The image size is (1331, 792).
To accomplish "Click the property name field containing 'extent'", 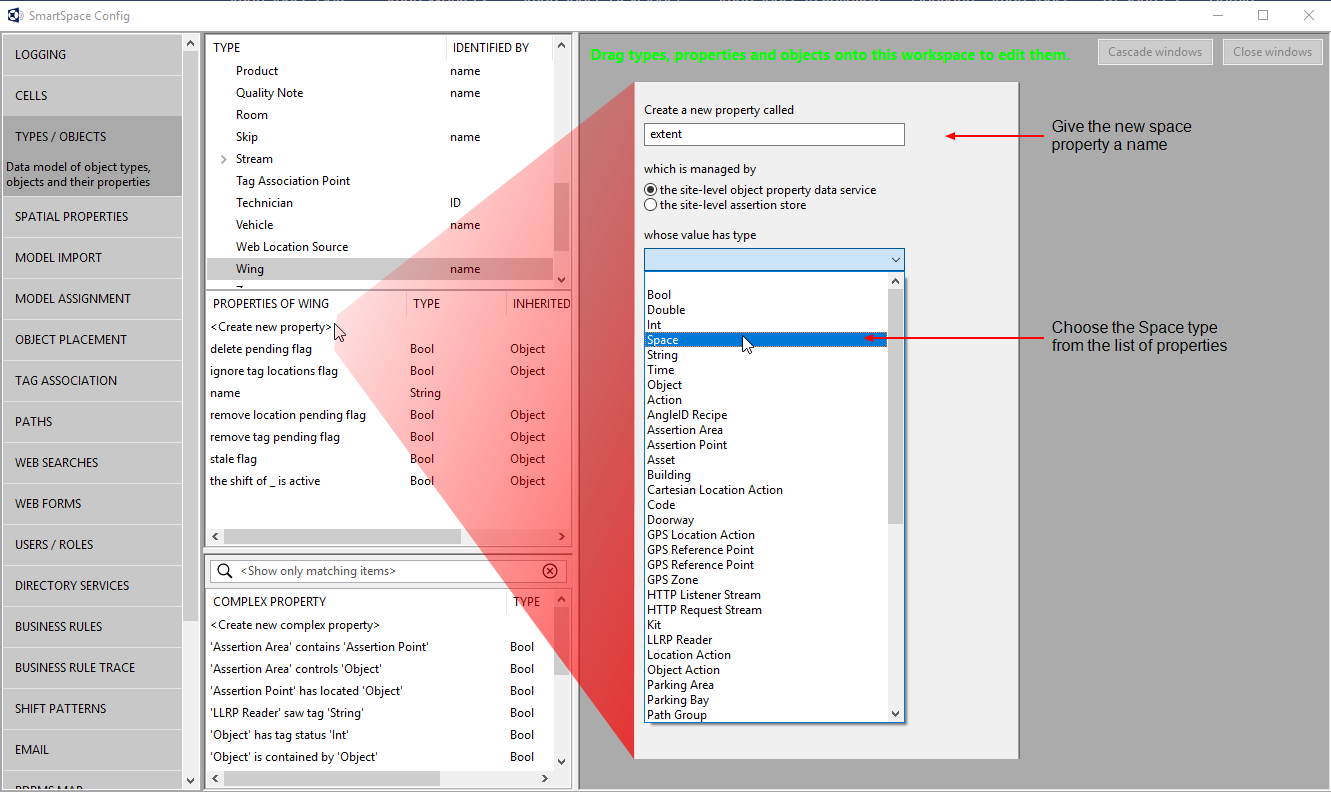I will [774, 134].
